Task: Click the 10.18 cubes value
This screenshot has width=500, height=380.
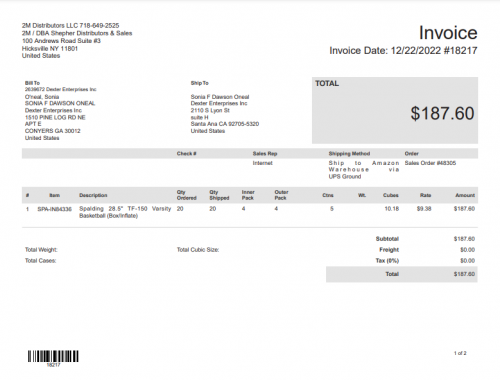Action: coord(391,209)
